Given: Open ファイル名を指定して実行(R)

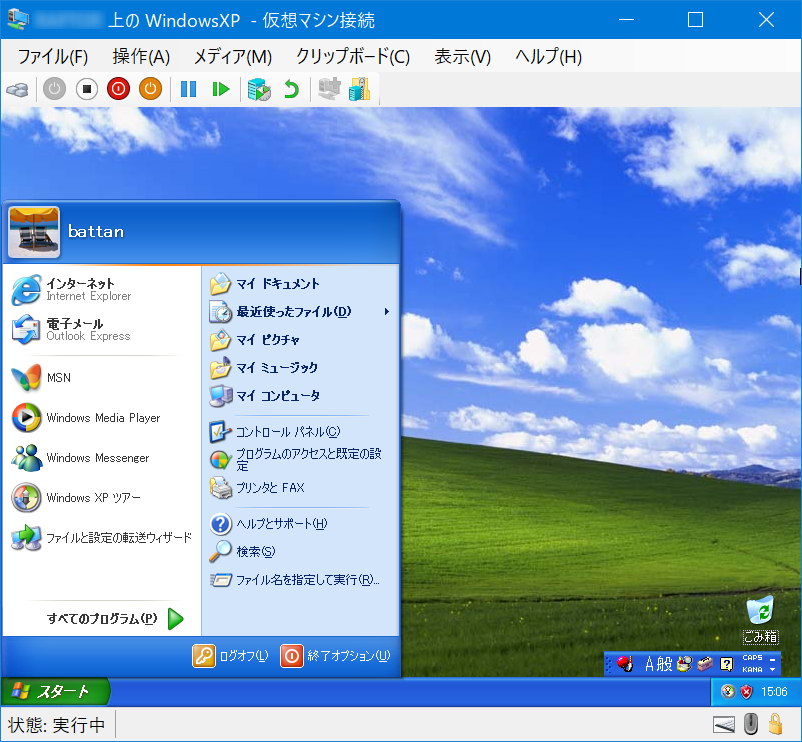Looking at the screenshot, I should (x=300, y=579).
